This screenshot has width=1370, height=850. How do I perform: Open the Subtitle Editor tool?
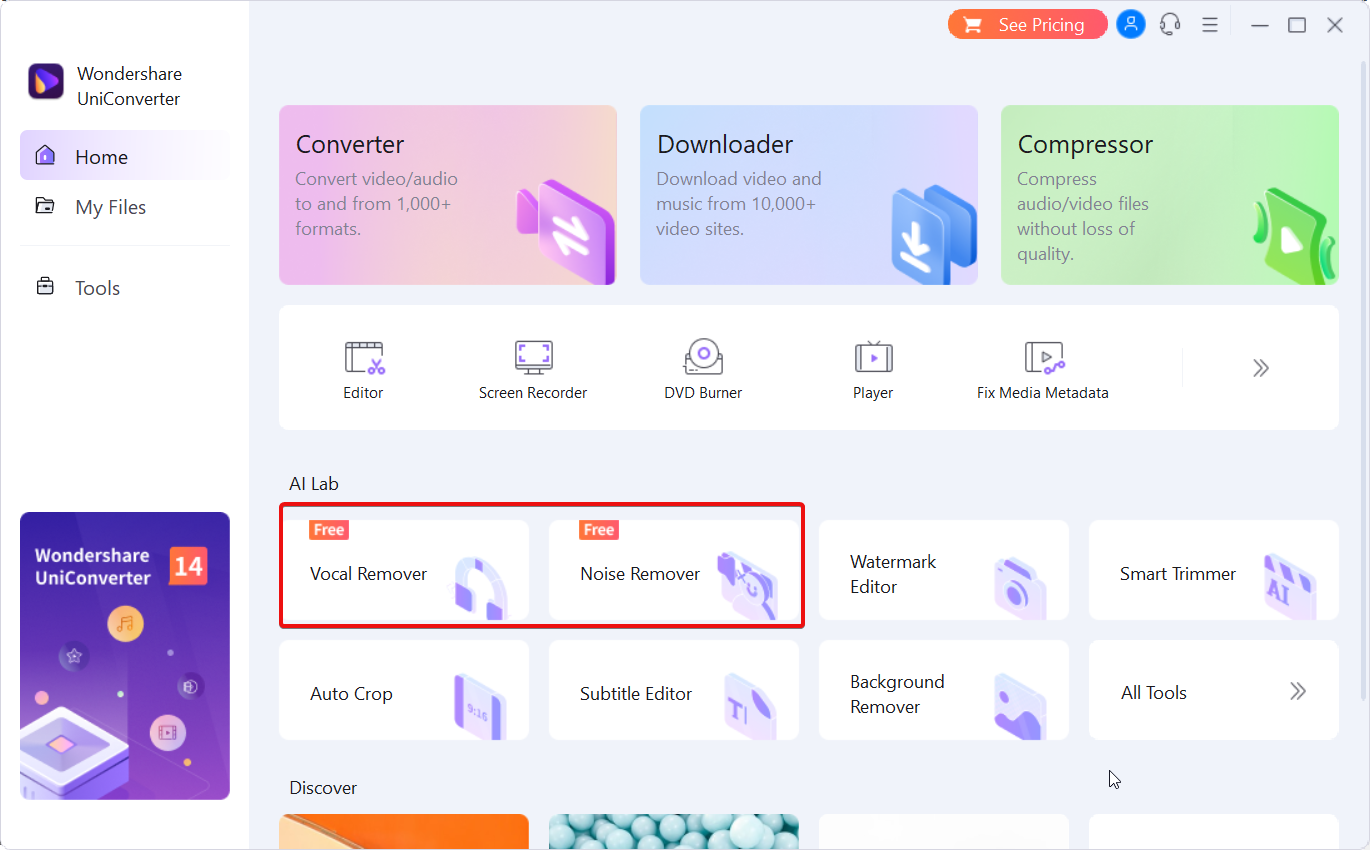click(674, 690)
